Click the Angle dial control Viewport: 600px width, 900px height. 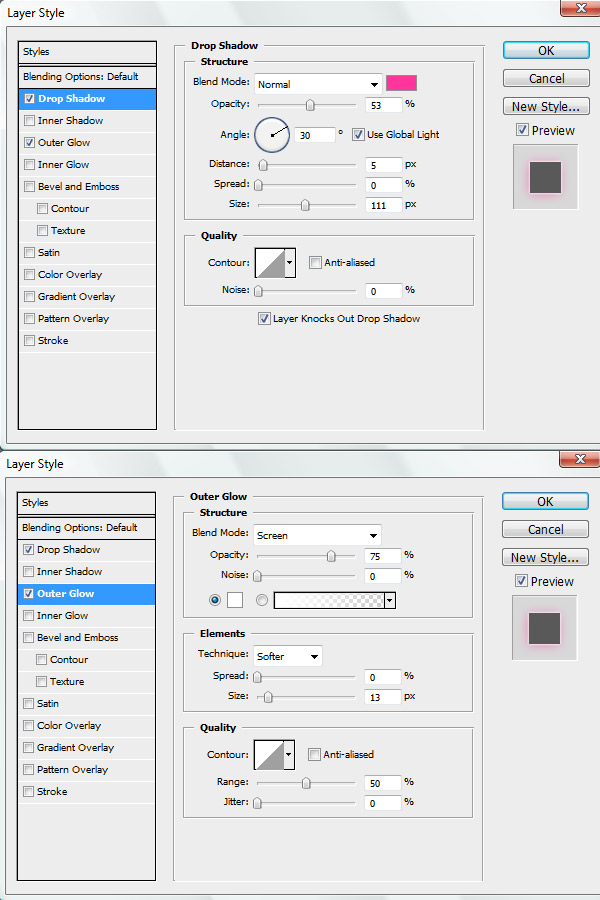coord(272,135)
